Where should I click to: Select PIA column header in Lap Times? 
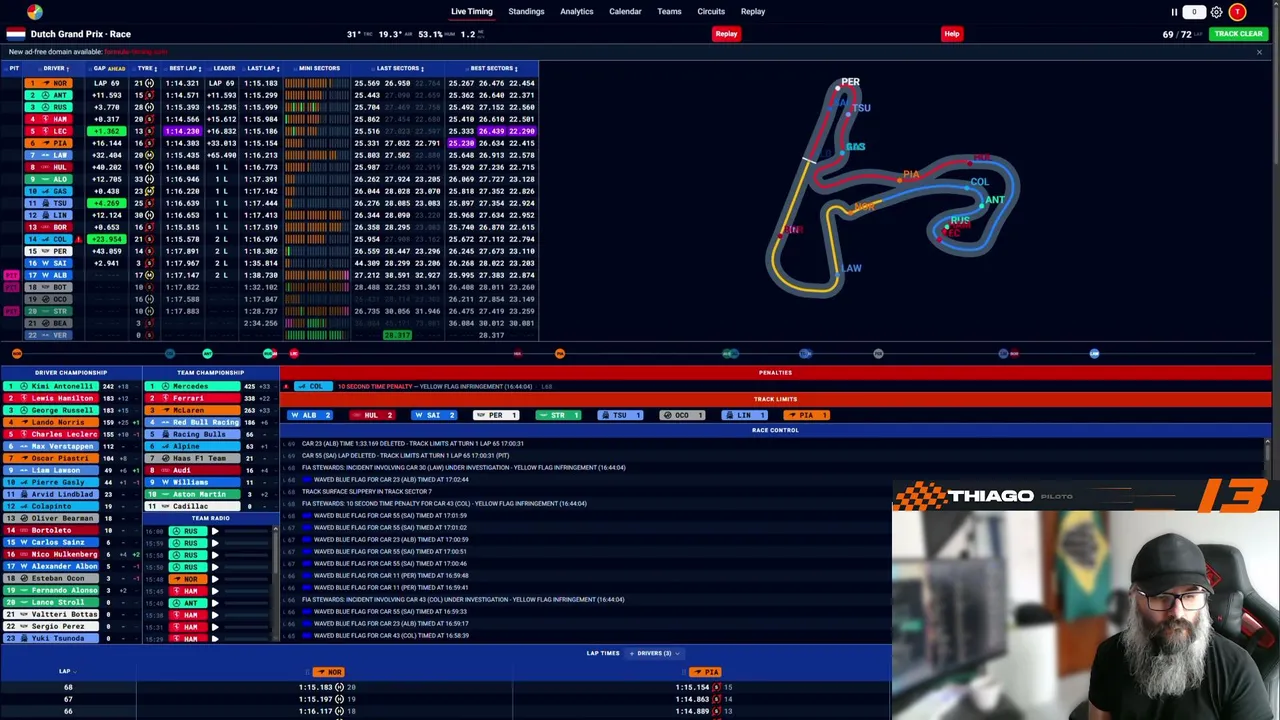click(706, 672)
